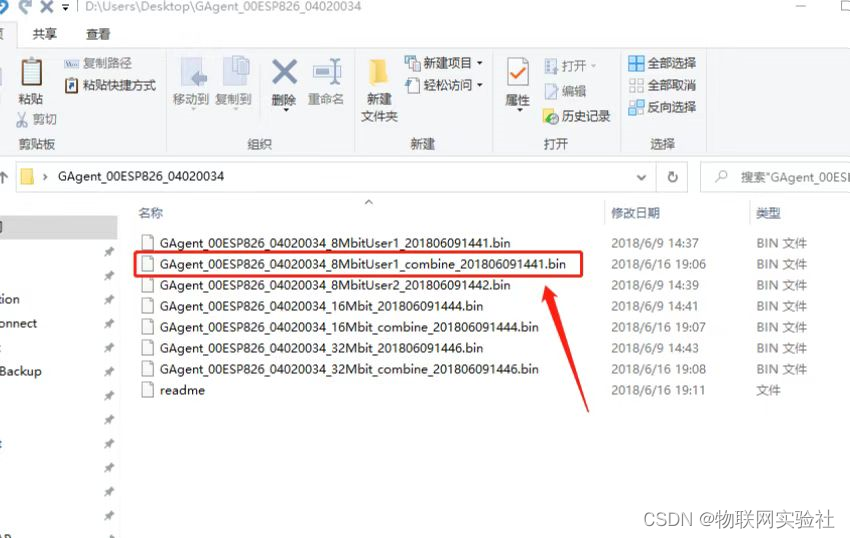Click Select all (全部选择)

(x=662, y=63)
